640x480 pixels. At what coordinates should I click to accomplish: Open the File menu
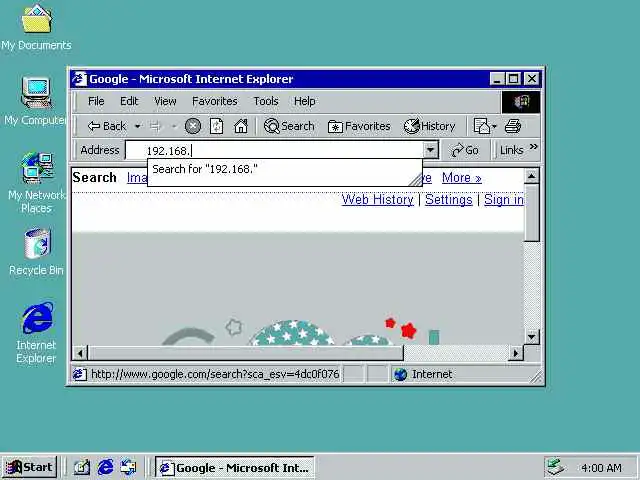pyautogui.click(x=96, y=101)
